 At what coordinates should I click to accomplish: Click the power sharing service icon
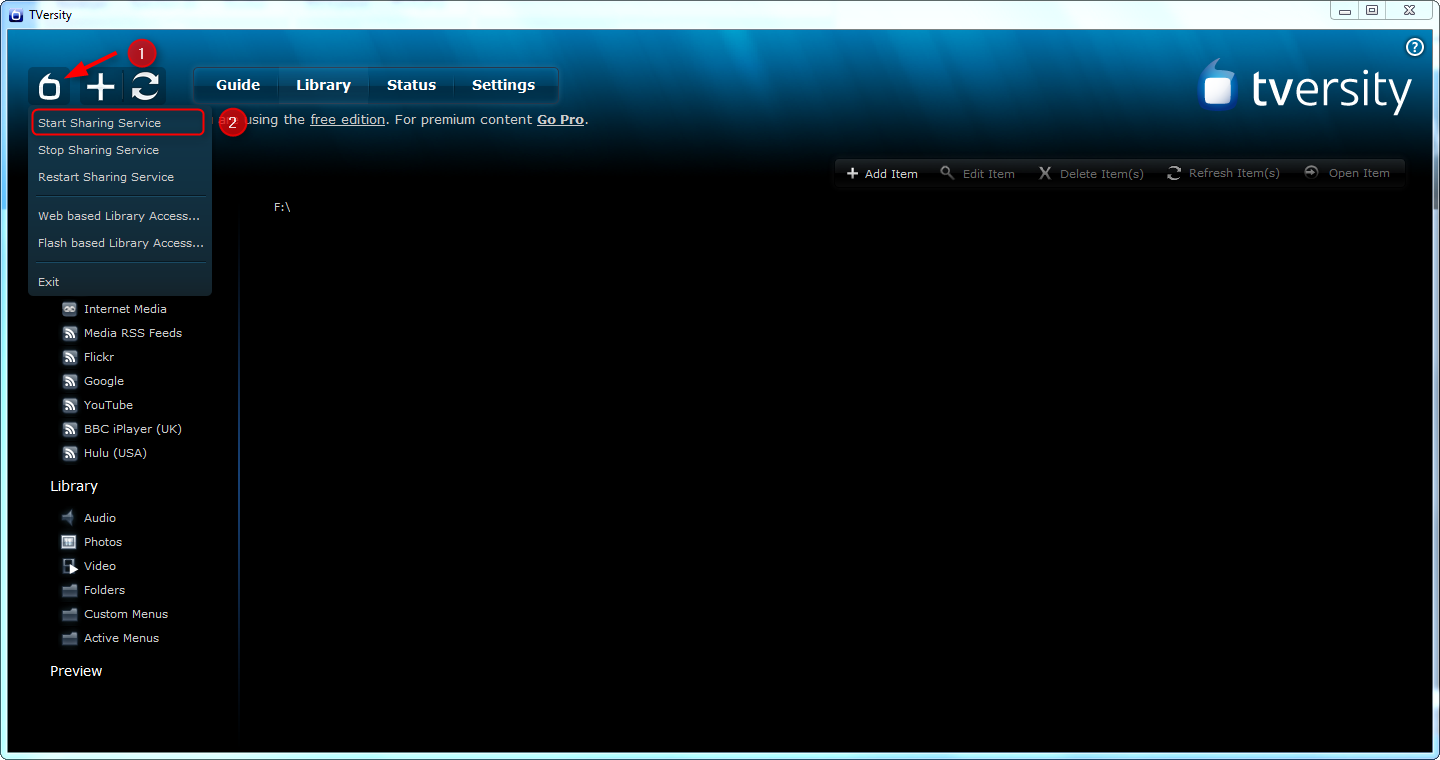(49, 86)
